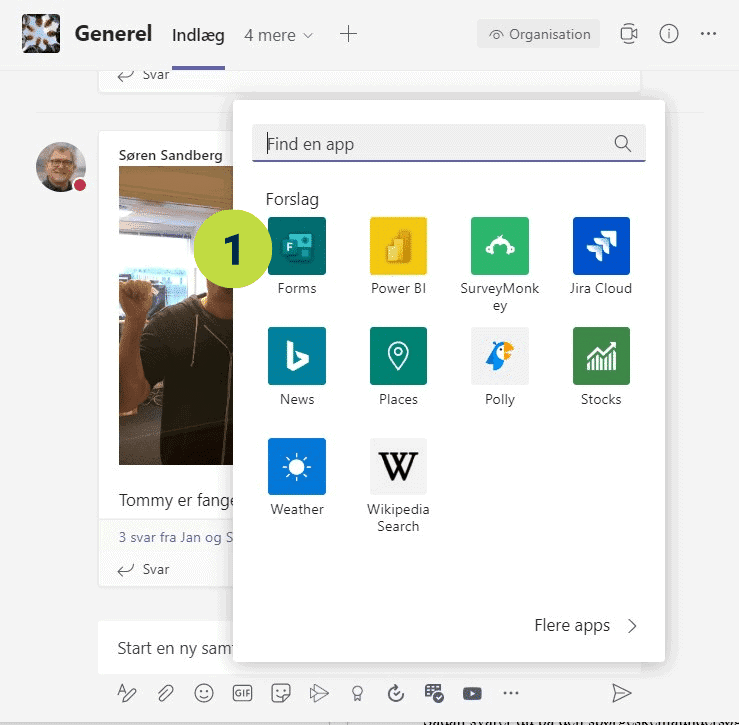Send praise with the badge icon
739x725 pixels.
[x=357, y=693]
